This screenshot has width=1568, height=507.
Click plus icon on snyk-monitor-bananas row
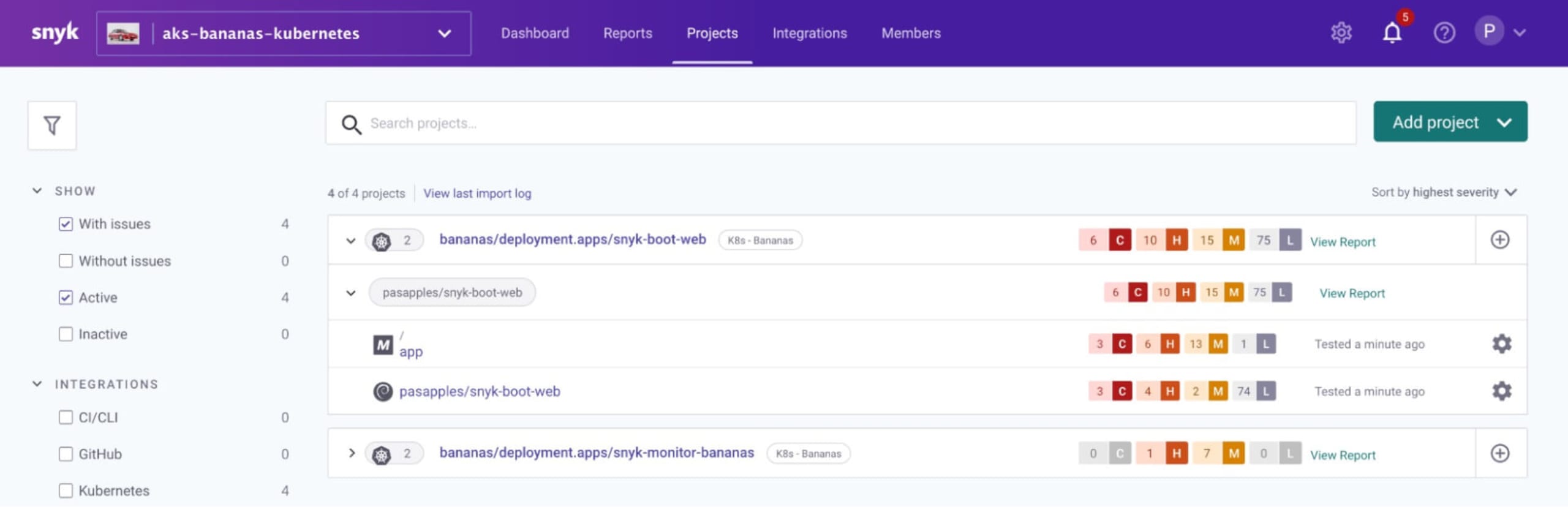coord(1499,454)
